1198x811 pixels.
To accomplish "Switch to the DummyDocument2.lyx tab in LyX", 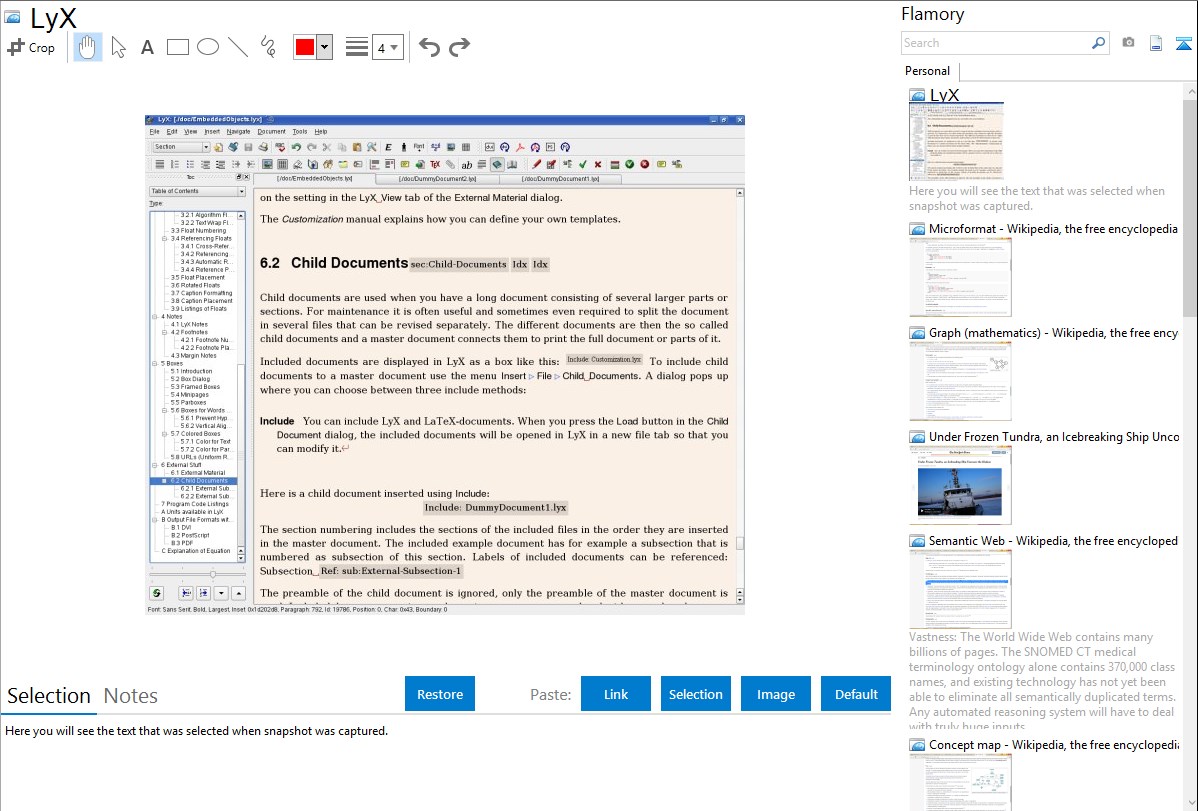I will [x=437, y=179].
